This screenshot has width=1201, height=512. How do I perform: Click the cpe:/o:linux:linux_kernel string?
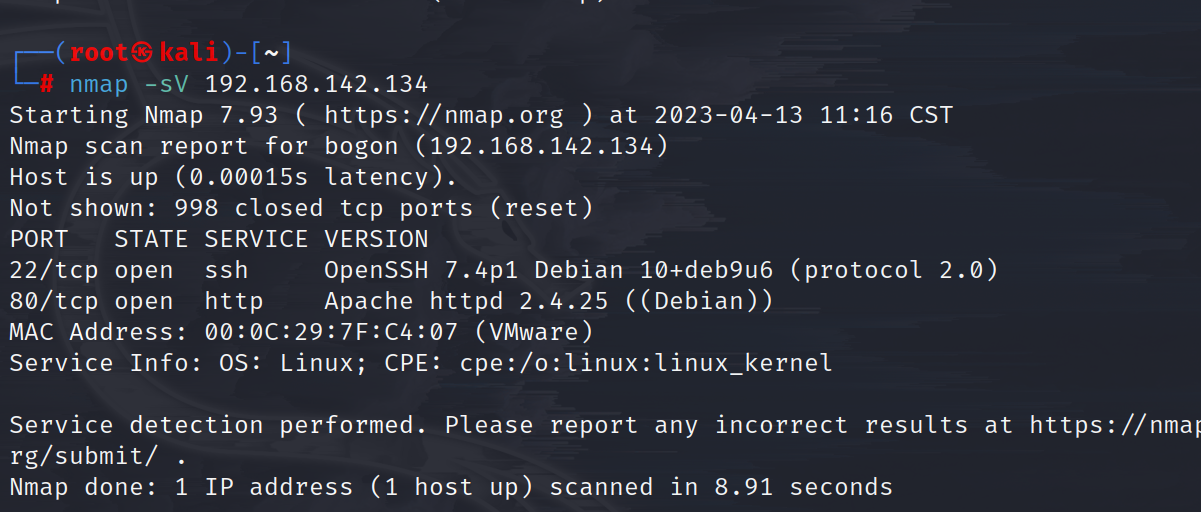(646, 363)
